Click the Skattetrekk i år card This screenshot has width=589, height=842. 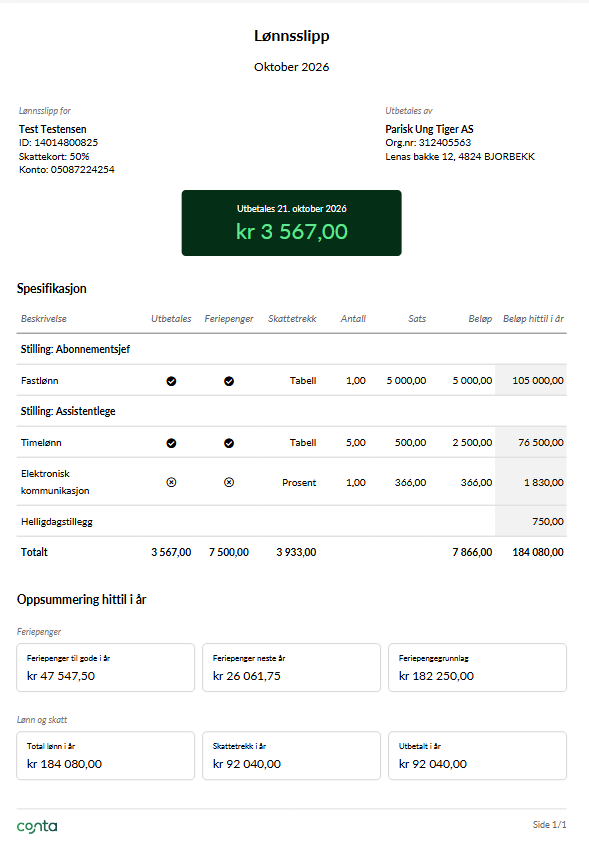292,756
